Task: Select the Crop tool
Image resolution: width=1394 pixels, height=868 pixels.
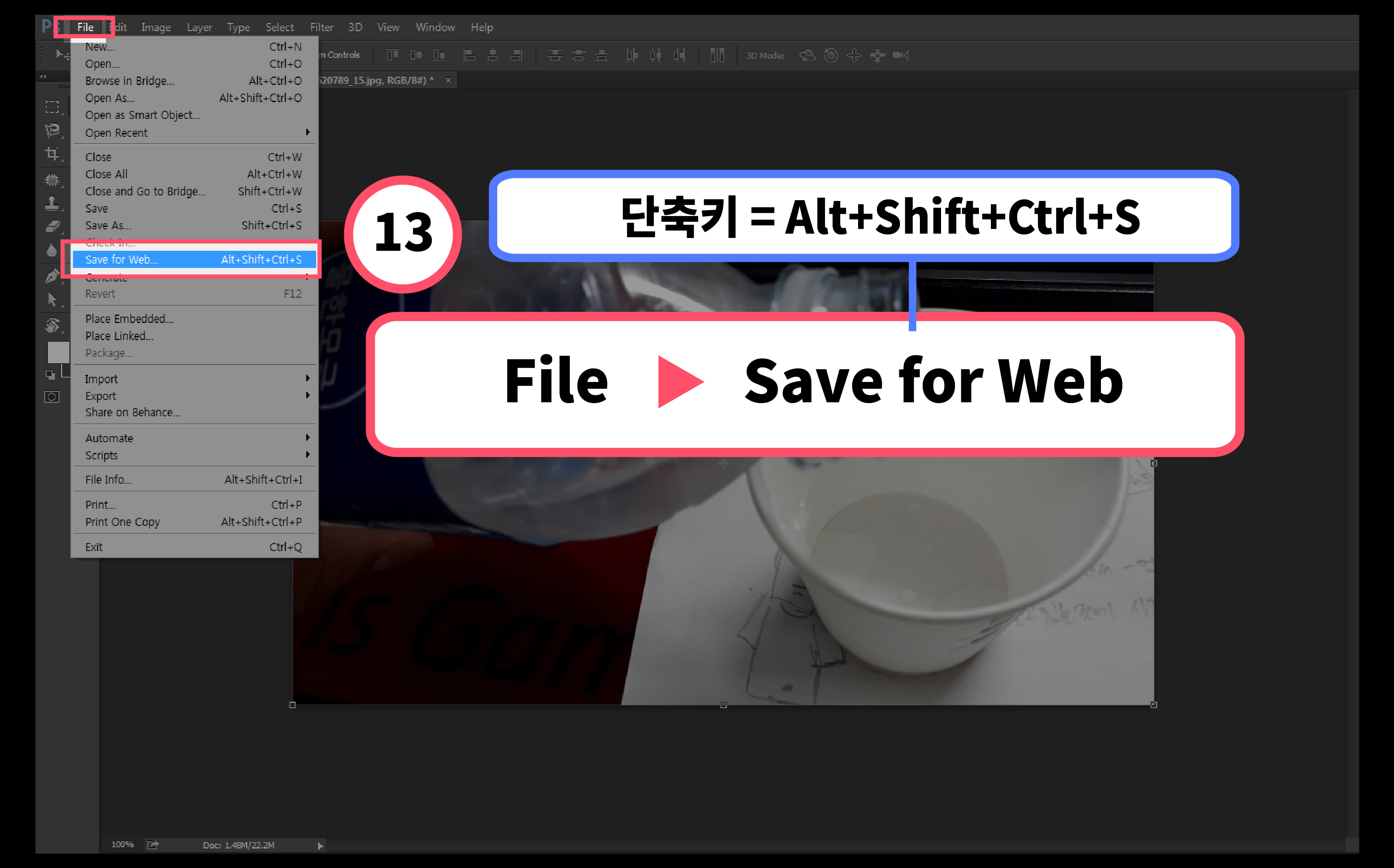Action: pyautogui.click(x=52, y=153)
